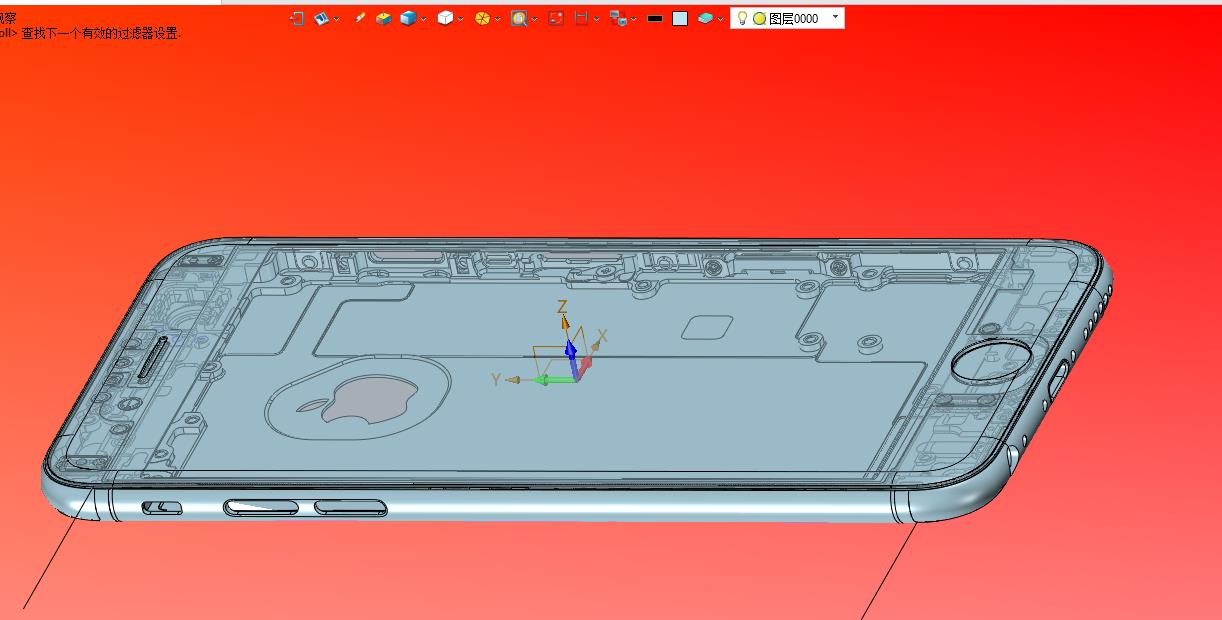Click the blue shaded cube icon
Screen dimensions: 1222x620
coord(408,18)
